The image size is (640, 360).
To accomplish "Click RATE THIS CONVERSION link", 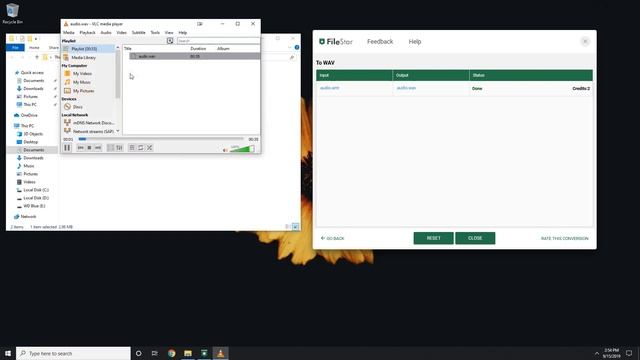I will coord(564,238).
